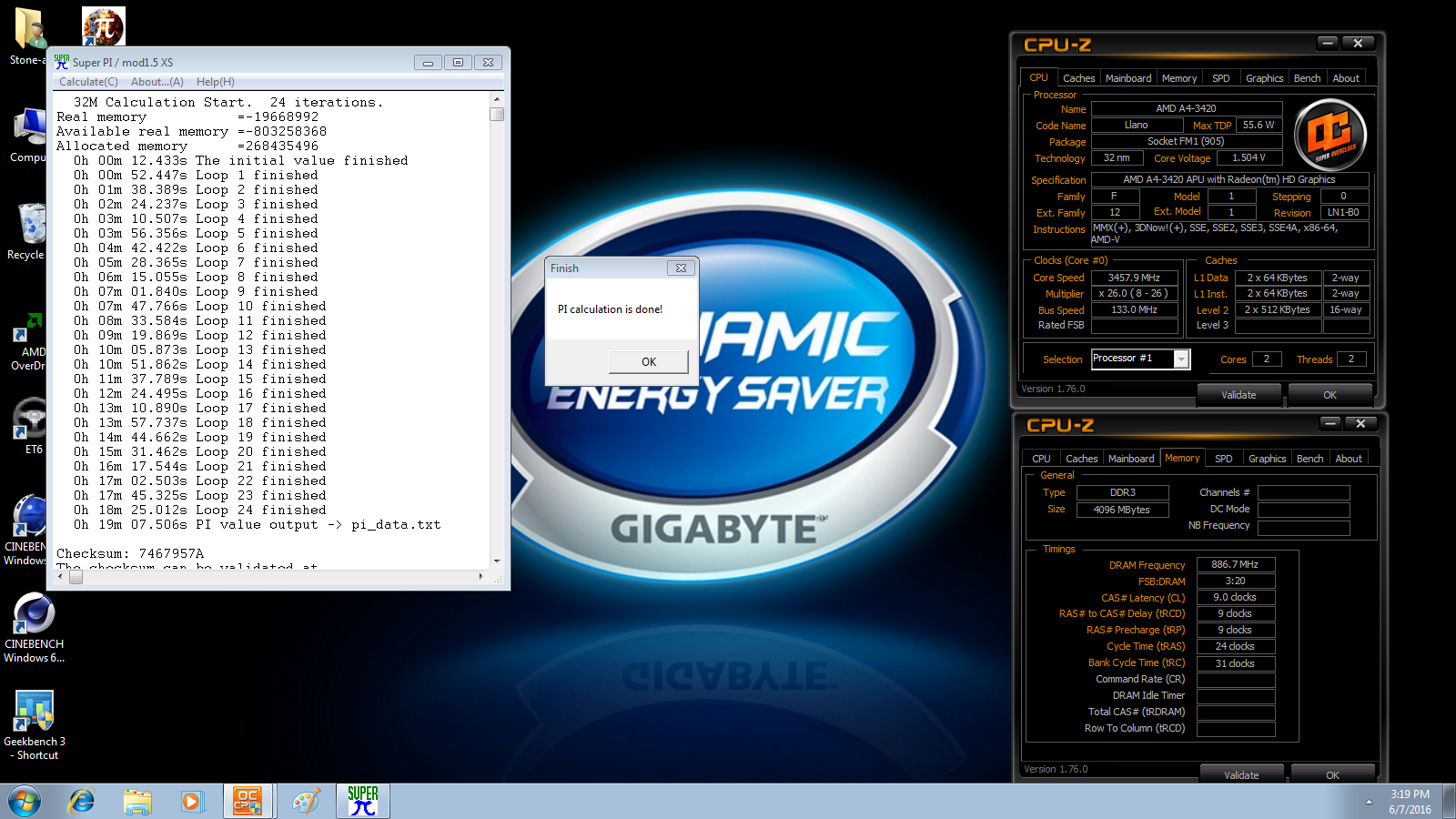The width and height of the screenshot is (1456, 819).
Task: Click the OC Super Overclock logo in CPU-Z
Action: tap(1330, 136)
